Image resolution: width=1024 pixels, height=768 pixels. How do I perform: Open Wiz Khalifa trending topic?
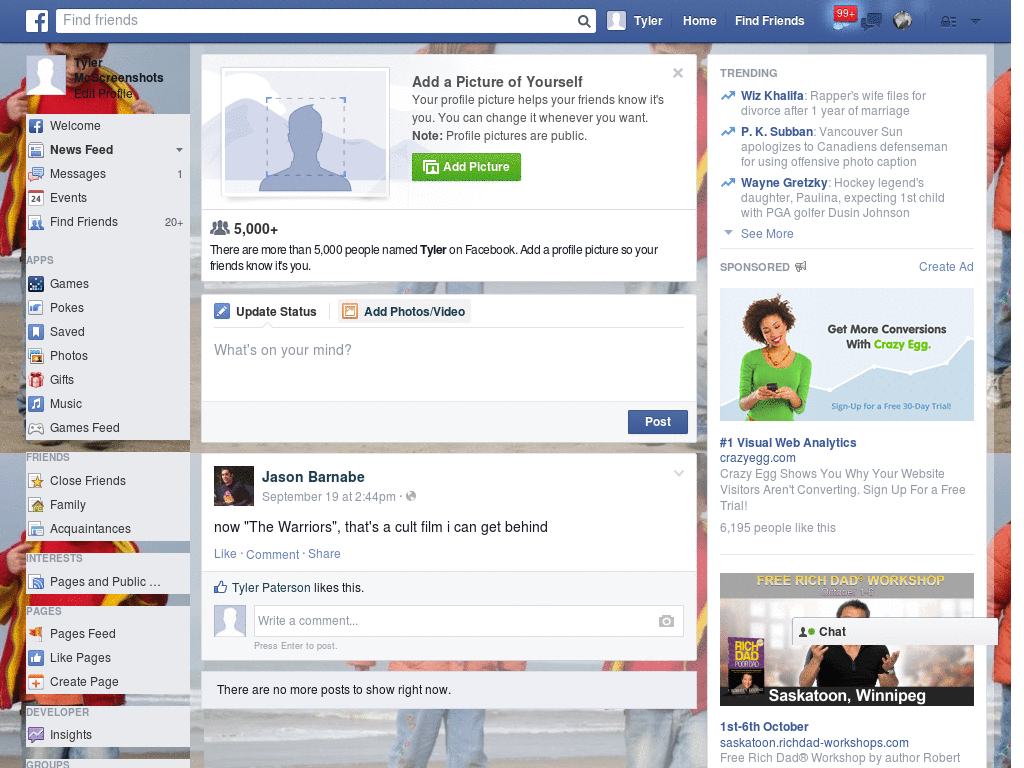coord(772,96)
